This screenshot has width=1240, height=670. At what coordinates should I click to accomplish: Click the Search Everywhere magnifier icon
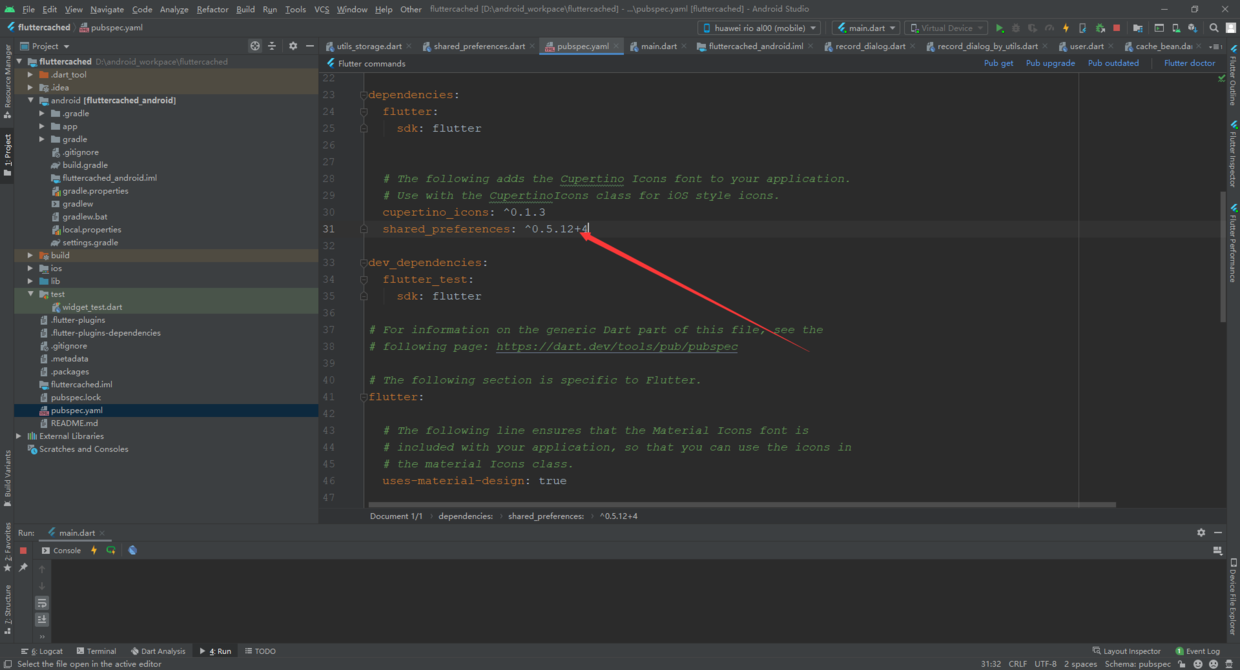pyautogui.click(x=1214, y=28)
